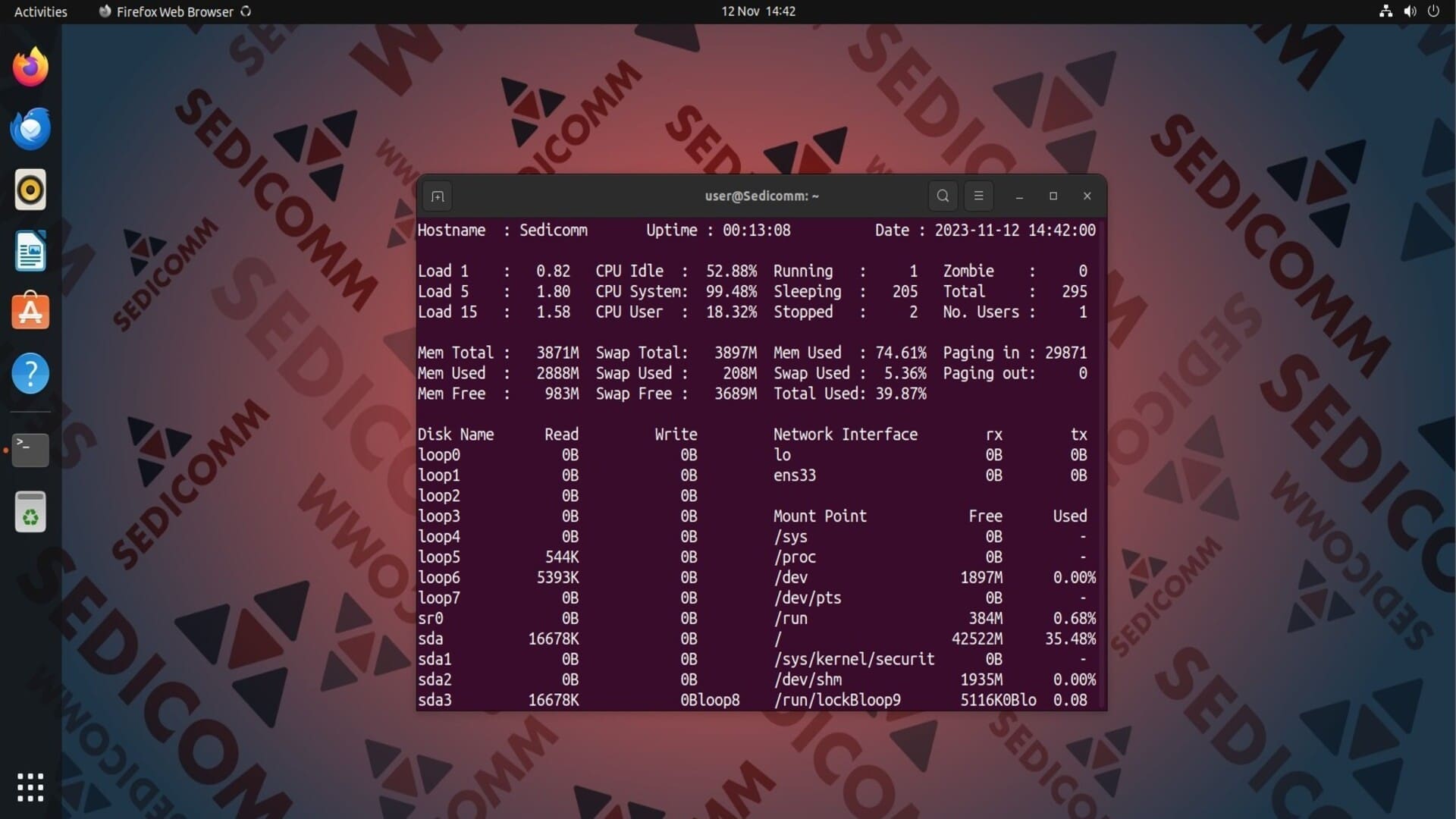Launch Thunderbird mail from the dock

(30, 128)
